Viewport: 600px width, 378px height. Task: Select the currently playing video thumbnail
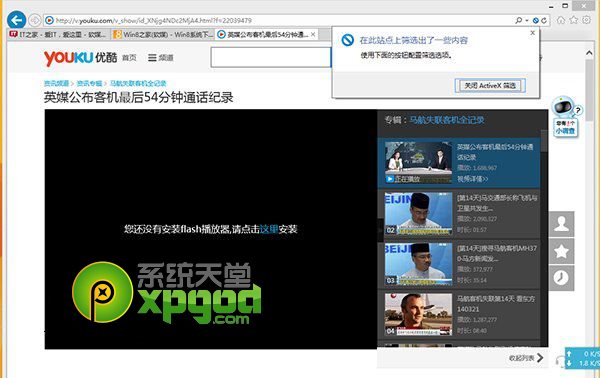pos(418,162)
